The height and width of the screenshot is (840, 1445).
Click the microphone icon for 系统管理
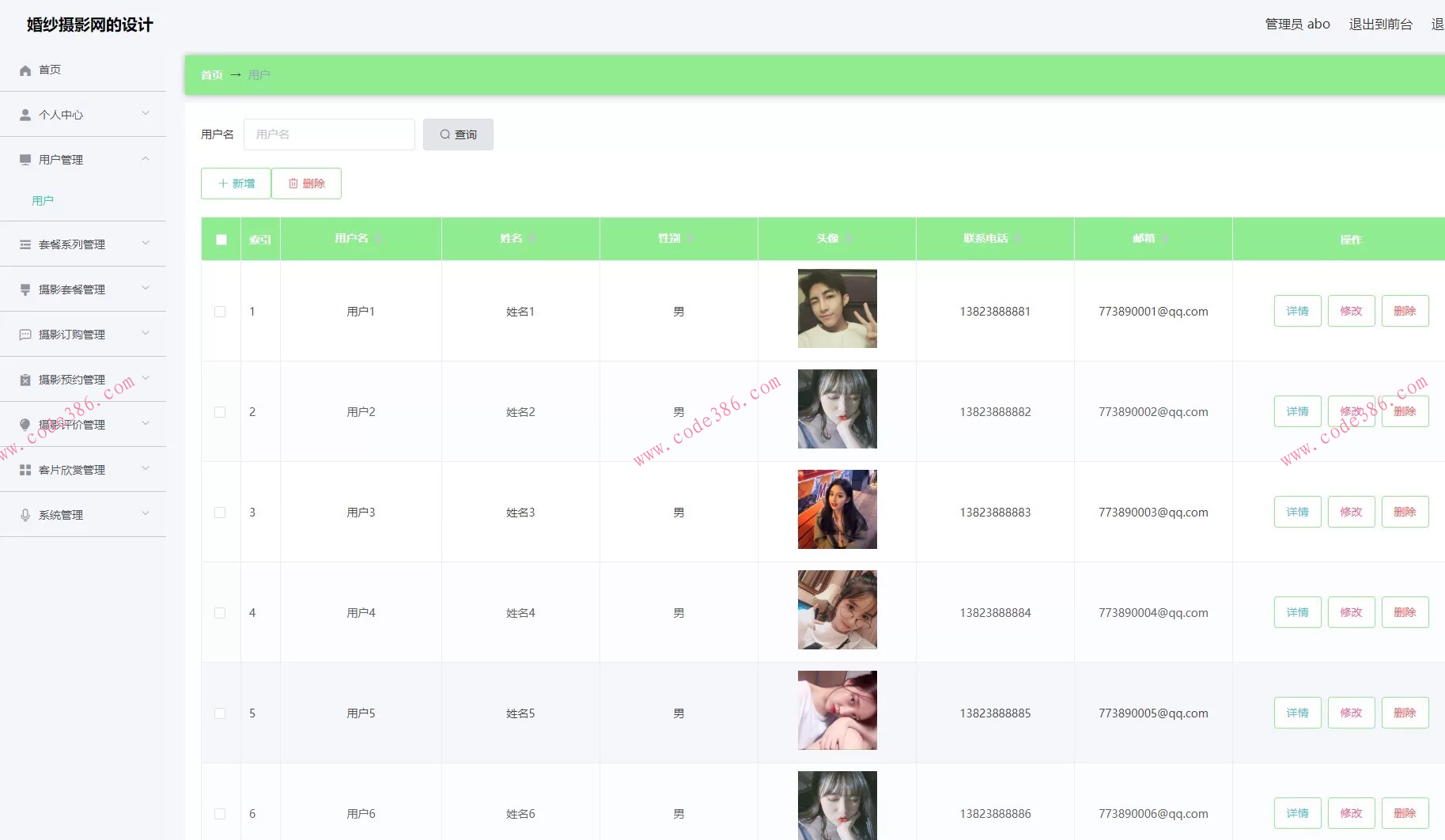[25, 515]
